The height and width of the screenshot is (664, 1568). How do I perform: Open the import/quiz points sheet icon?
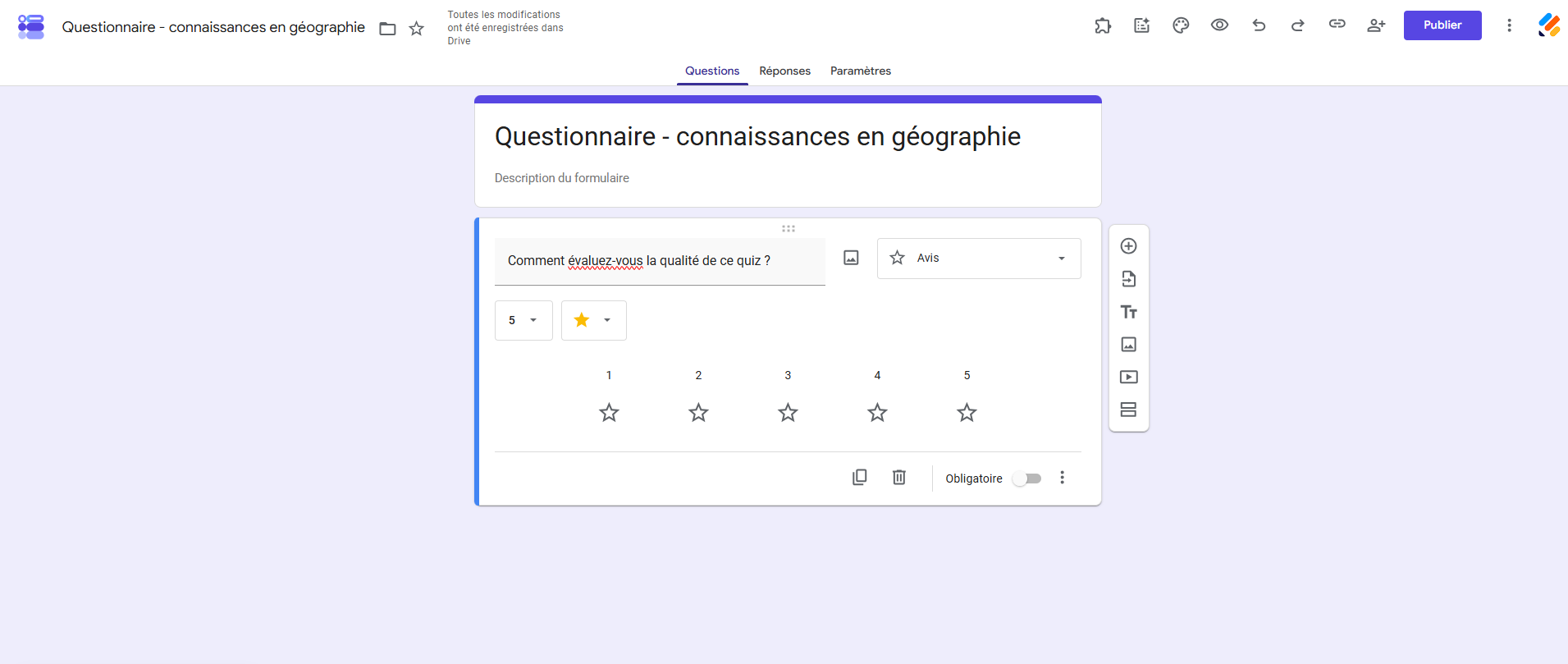coord(1142,25)
